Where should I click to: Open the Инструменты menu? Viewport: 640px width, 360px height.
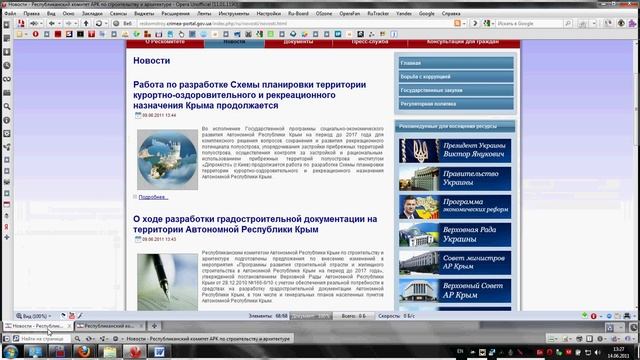233,13
